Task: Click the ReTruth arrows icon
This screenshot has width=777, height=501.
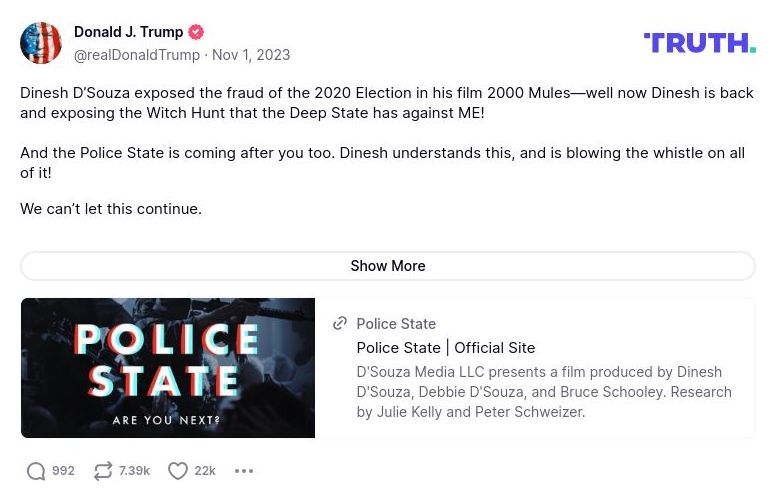Action: 103,471
